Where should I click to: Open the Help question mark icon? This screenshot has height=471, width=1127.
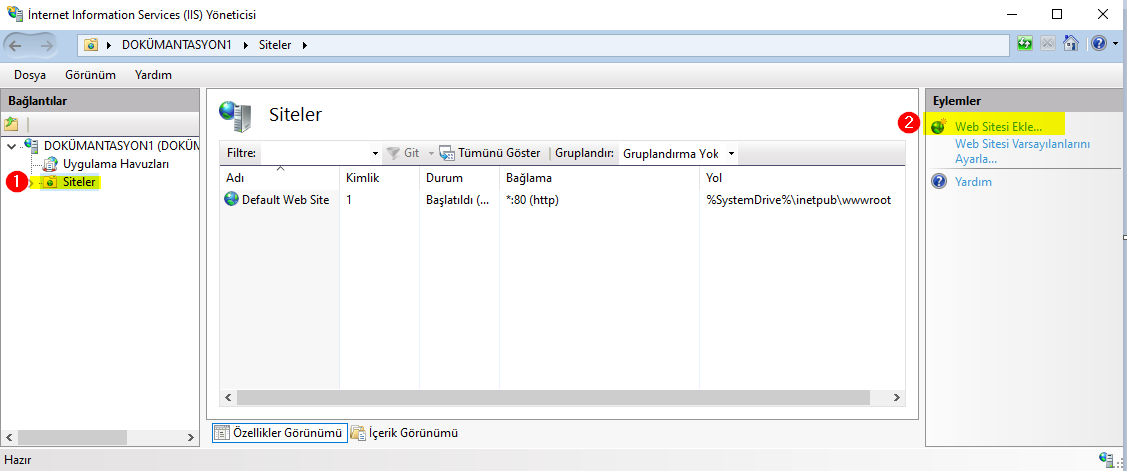[x=1099, y=44]
